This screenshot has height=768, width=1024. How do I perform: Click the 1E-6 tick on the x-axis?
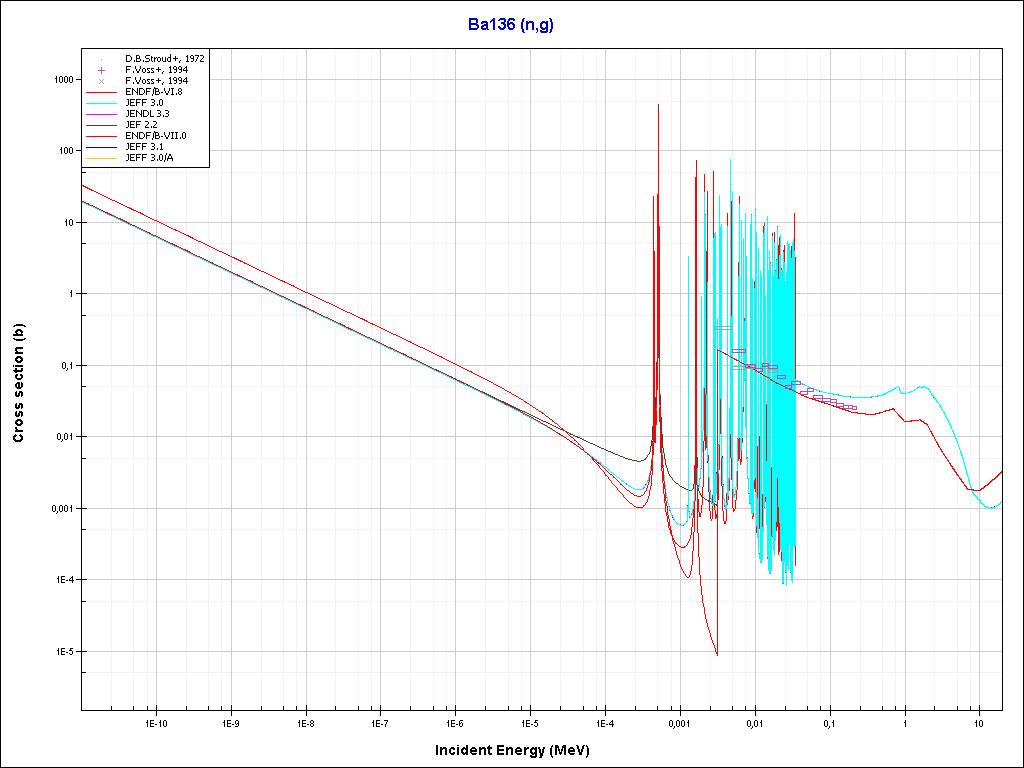tap(455, 722)
